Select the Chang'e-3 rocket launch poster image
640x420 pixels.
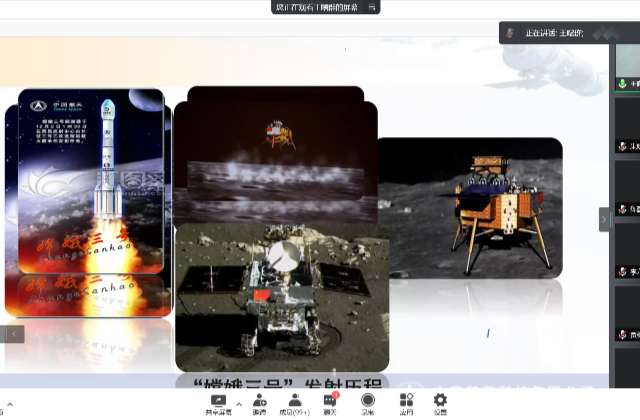click(x=90, y=180)
